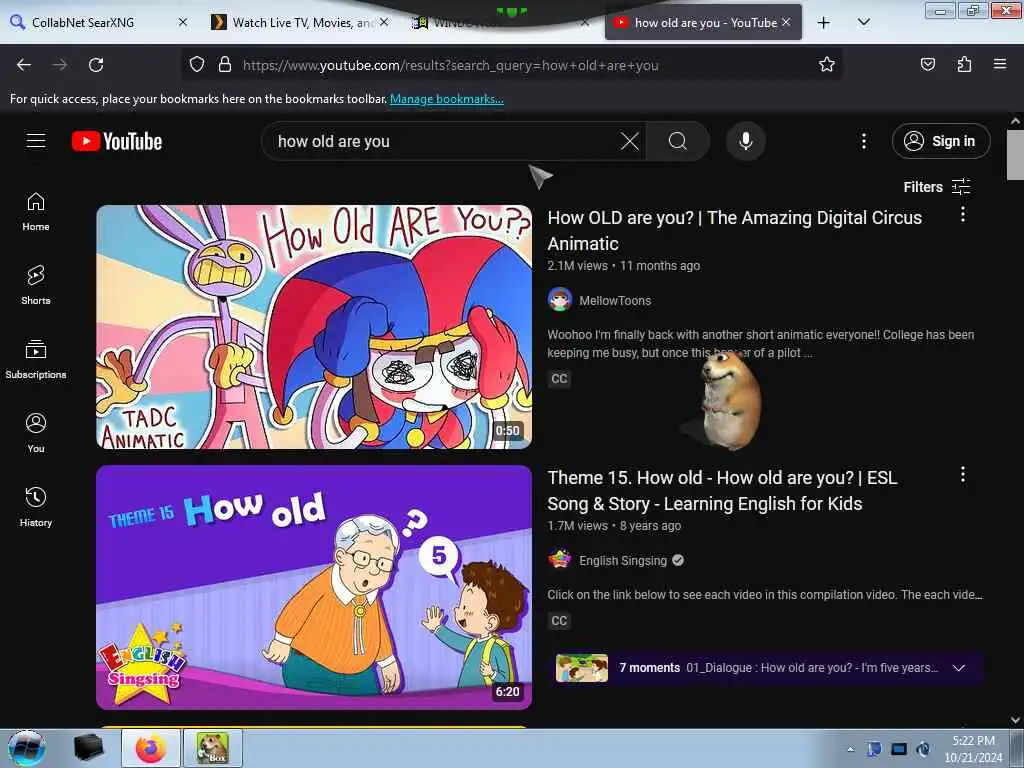Open a new browser tab
The width and height of the screenshot is (1024, 768).
pyautogui.click(x=824, y=23)
